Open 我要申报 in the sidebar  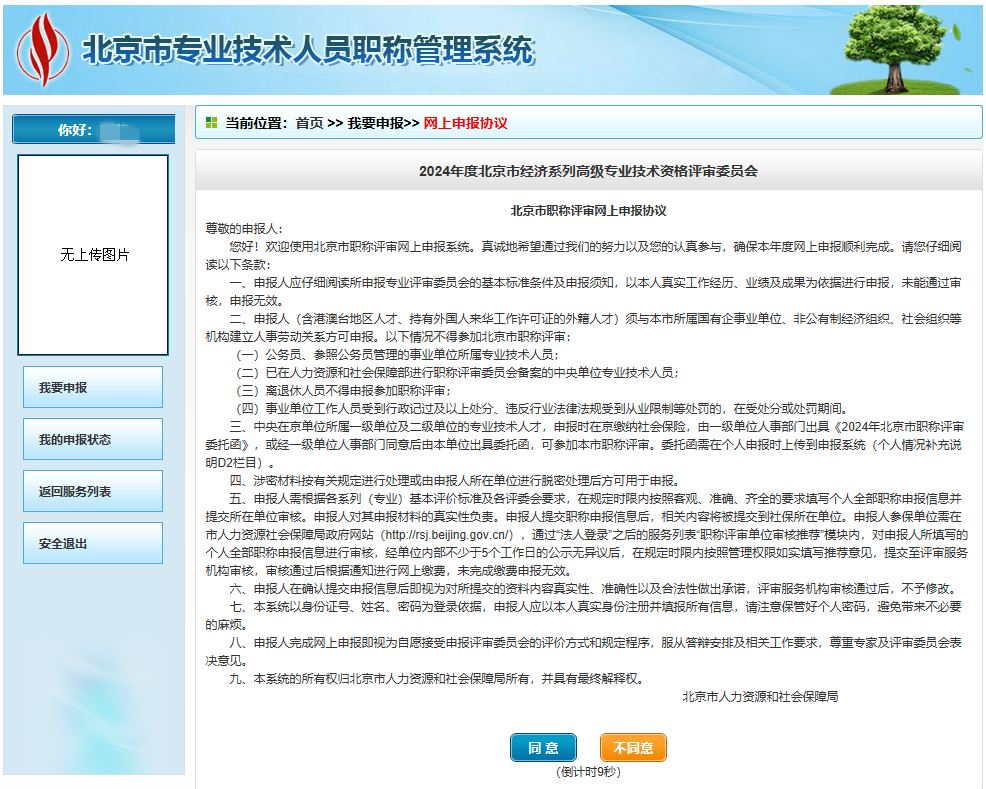click(x=92, y=387)
